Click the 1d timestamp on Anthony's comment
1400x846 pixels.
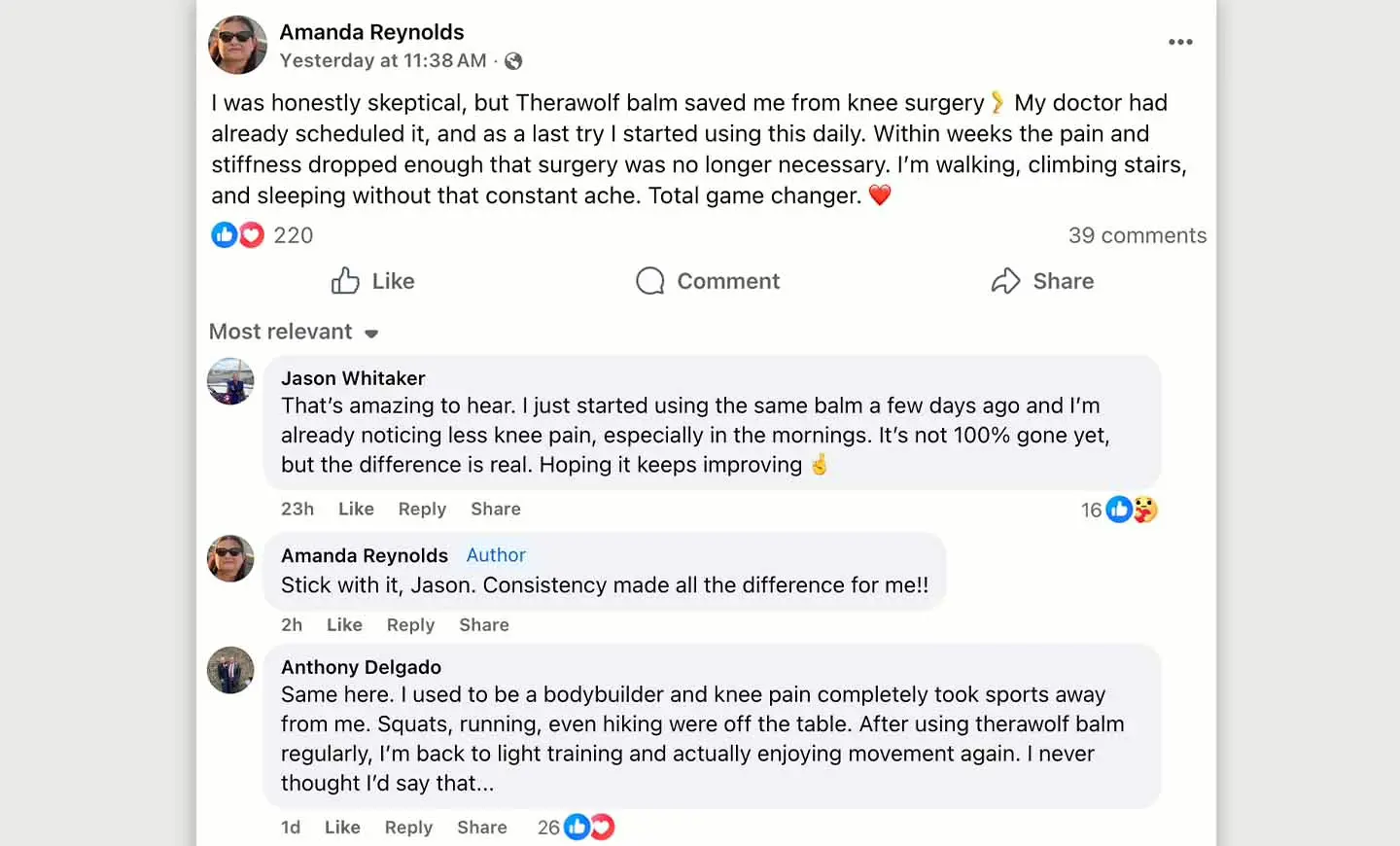291,827
